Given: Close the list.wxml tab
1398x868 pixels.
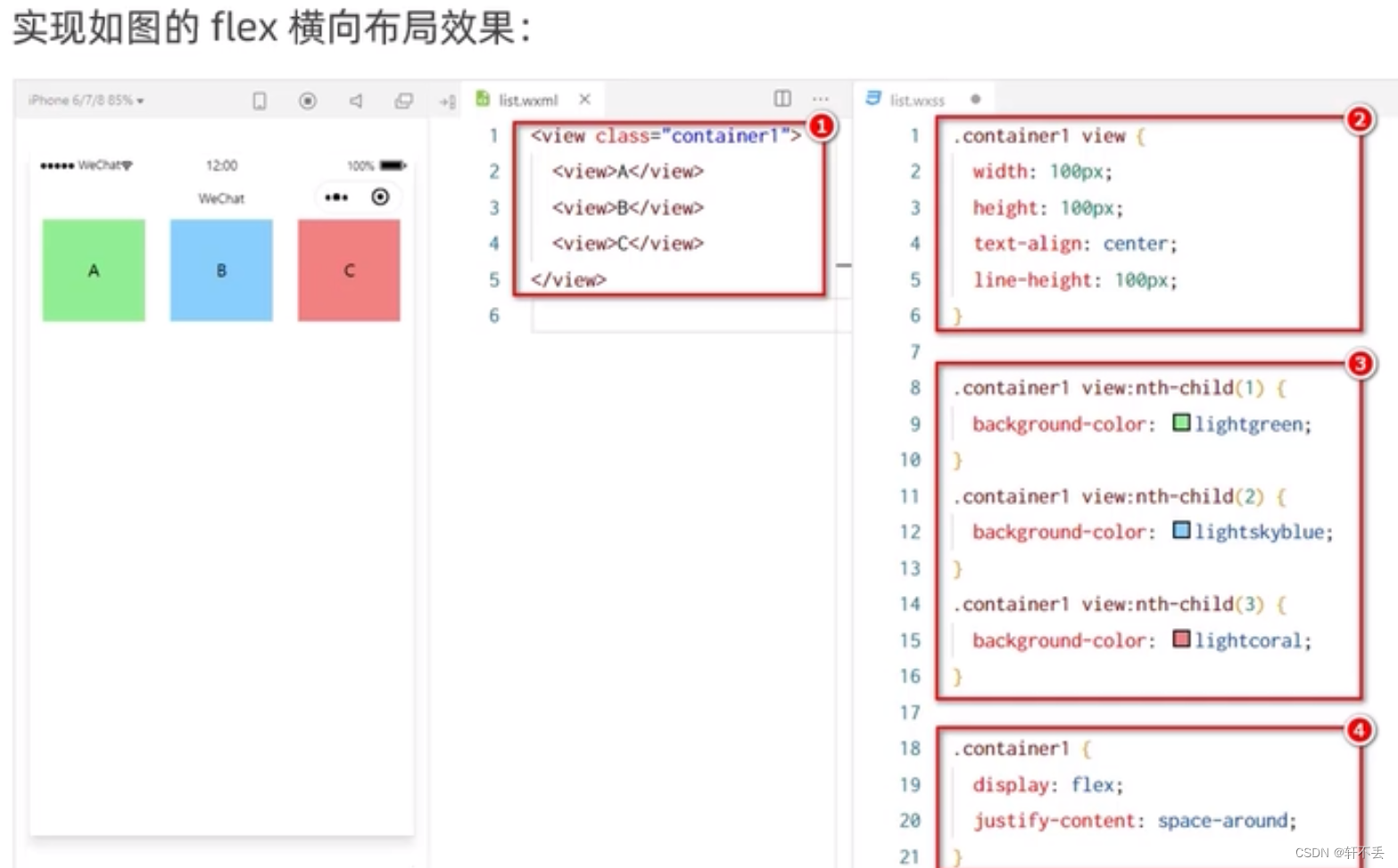Looking at the screenshot, I should 584,99.
